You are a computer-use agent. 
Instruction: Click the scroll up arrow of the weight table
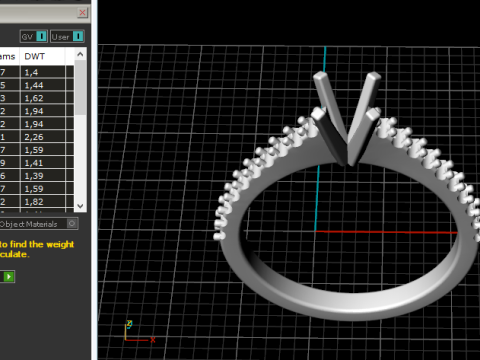(x=80, y=54)
